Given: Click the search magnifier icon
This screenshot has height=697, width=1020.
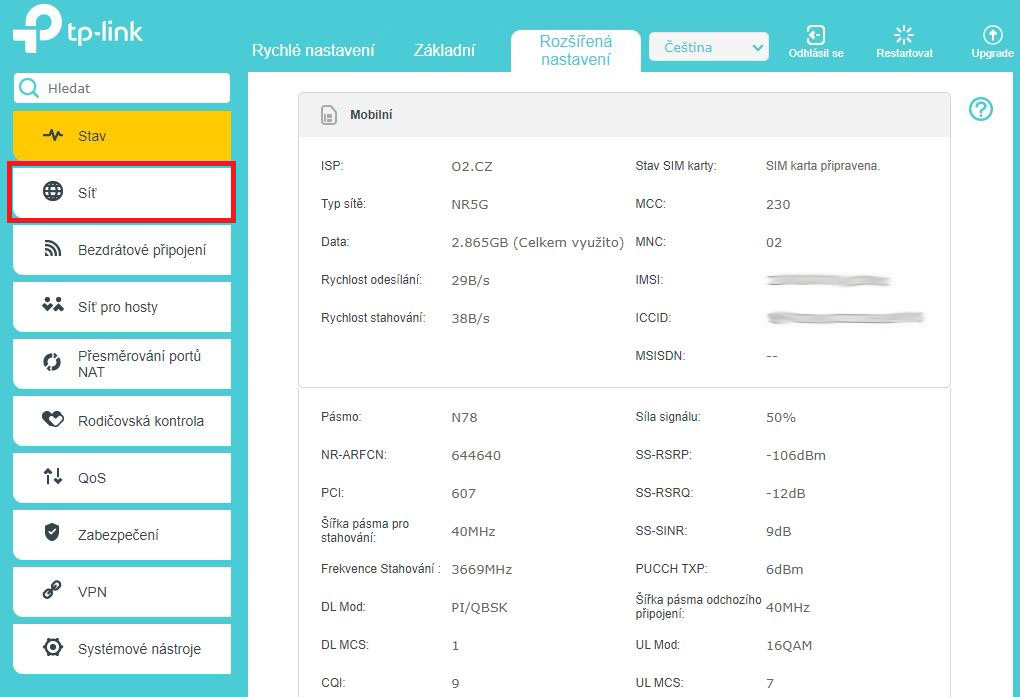Looking at the screenshot, I should pos(30,88).
